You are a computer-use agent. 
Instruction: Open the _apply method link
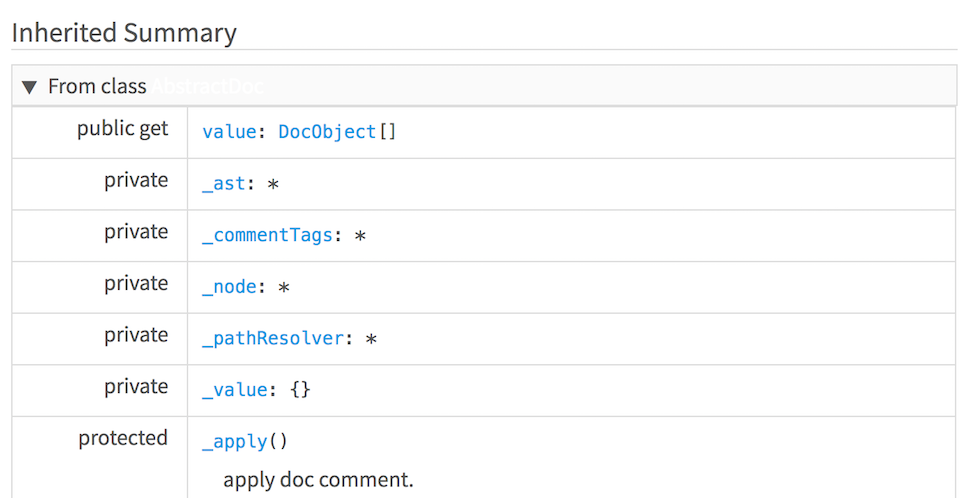[x=235, y=442]
